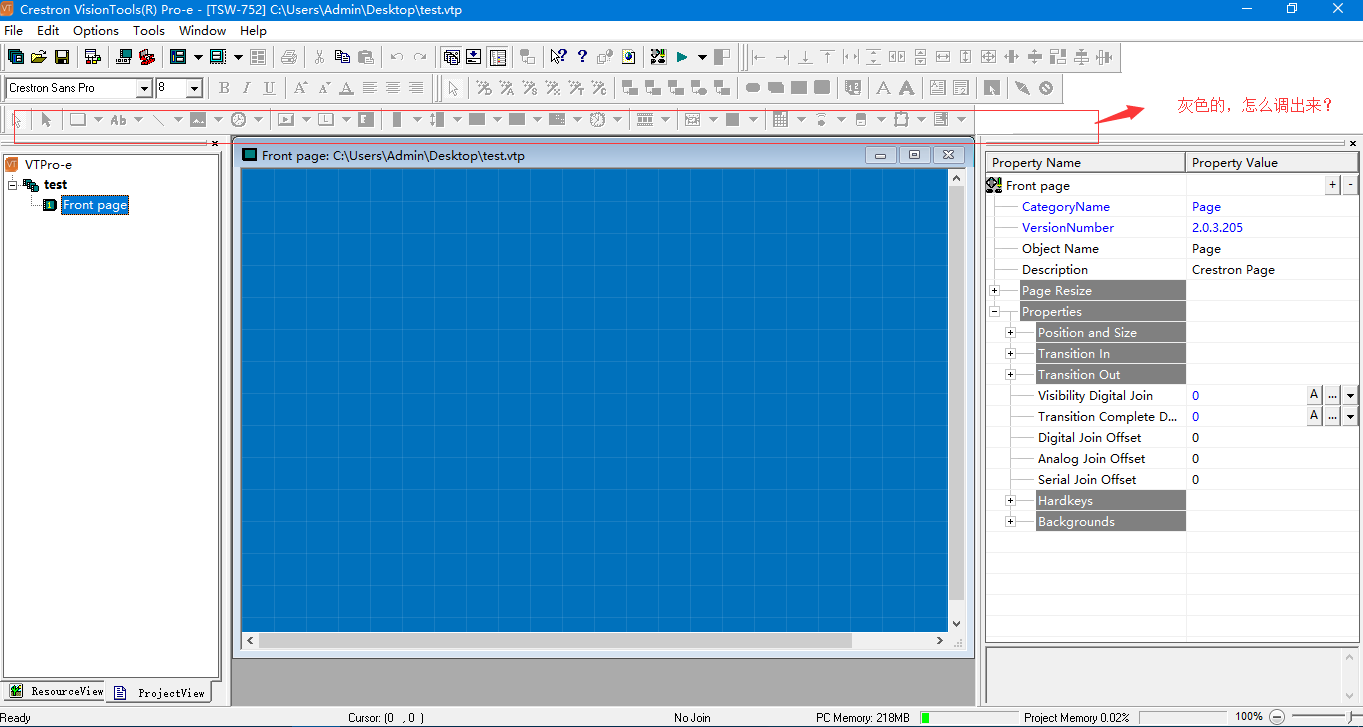Open Visibility Digital Join dropdown arrow
Viewport: 1363px width, 727px height.
point(1350,396)
